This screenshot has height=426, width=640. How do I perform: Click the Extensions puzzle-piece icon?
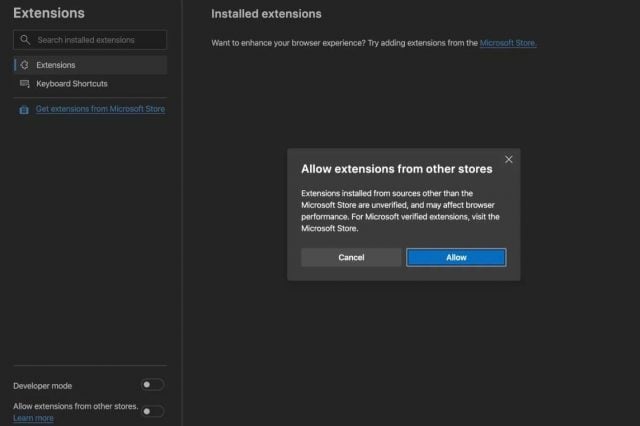point(24,64)
